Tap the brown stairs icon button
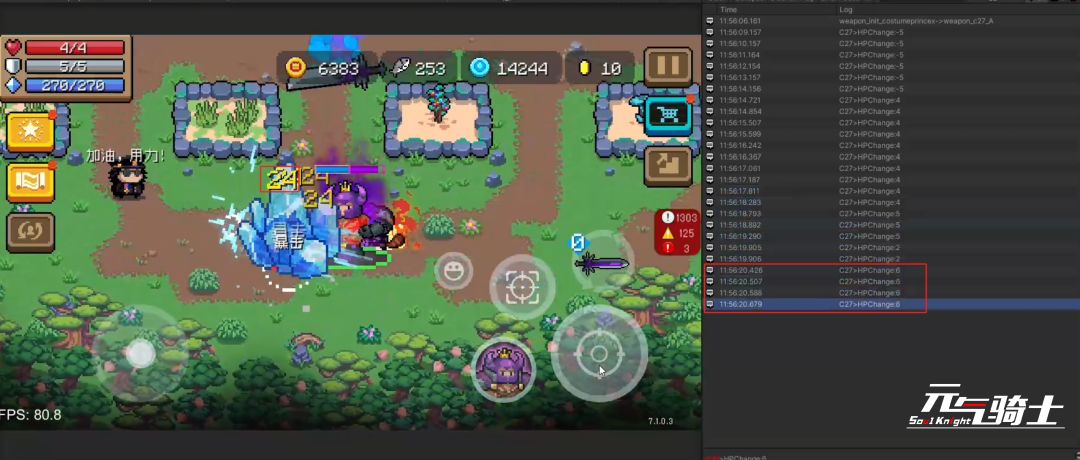 pos(668,166)
